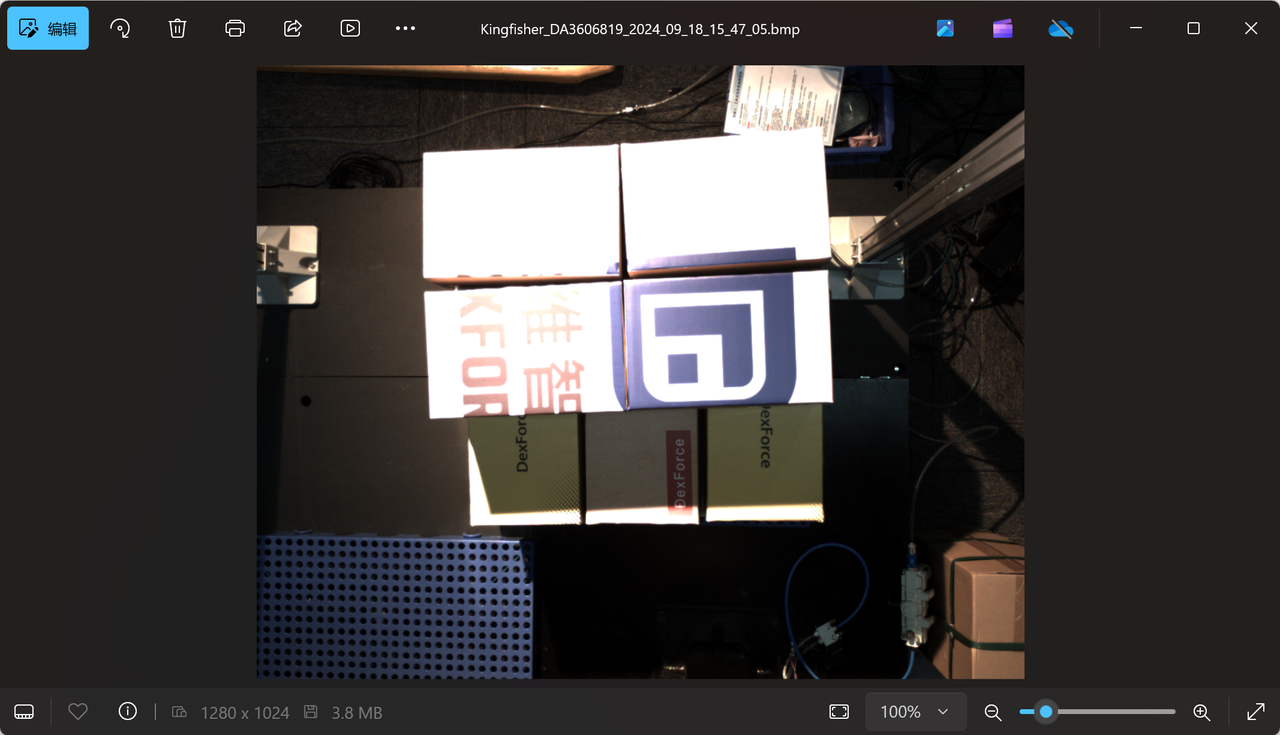Start slideshow with the play icon
The height and width of the screenshot is (735, 1280).
pos(350,29)
